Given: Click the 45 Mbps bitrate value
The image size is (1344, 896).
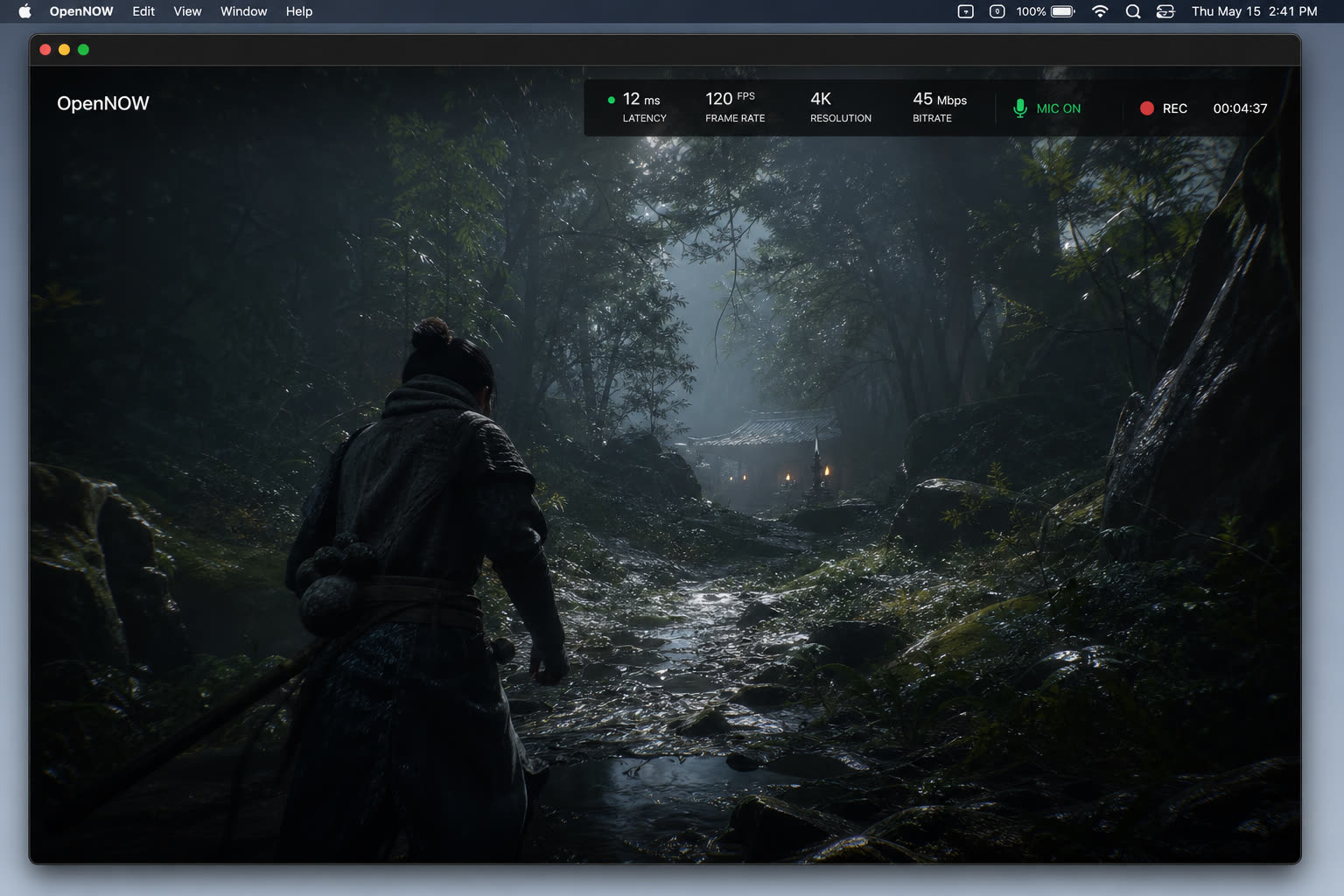Looking at the screenshot, I should pos(940,99).
